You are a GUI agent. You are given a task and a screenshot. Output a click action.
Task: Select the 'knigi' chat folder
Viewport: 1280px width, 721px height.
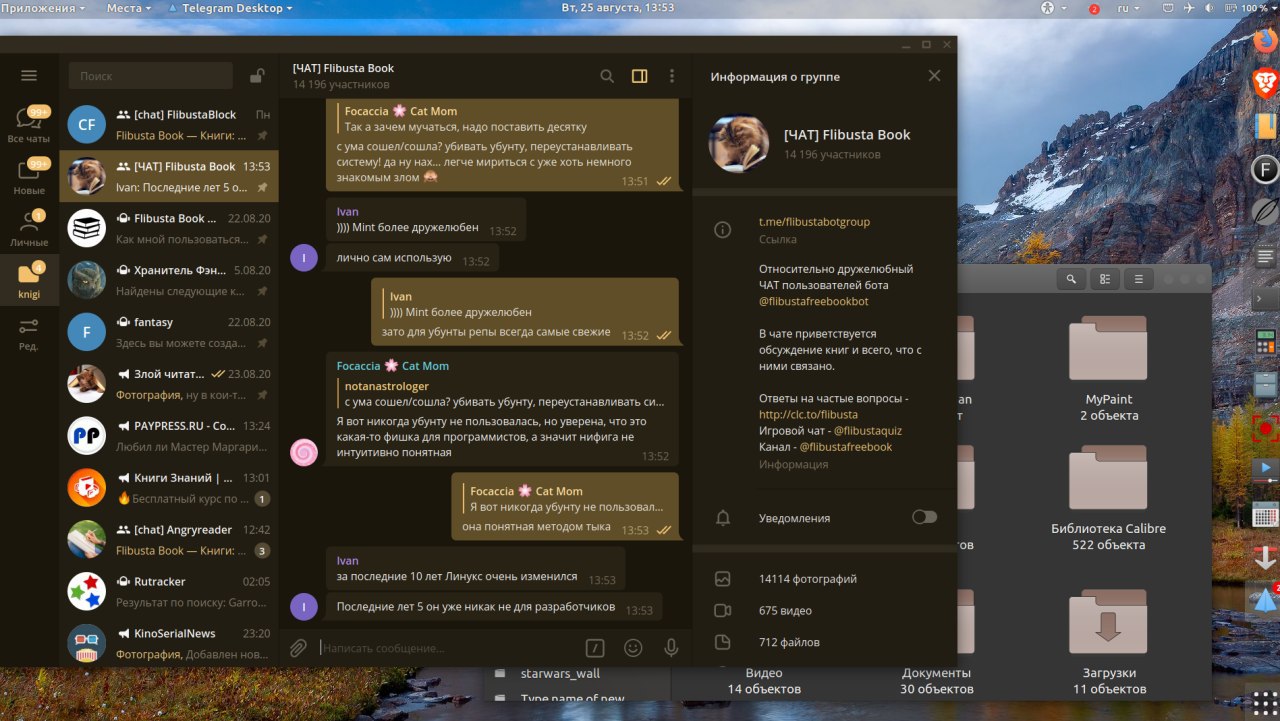point(29,281)
